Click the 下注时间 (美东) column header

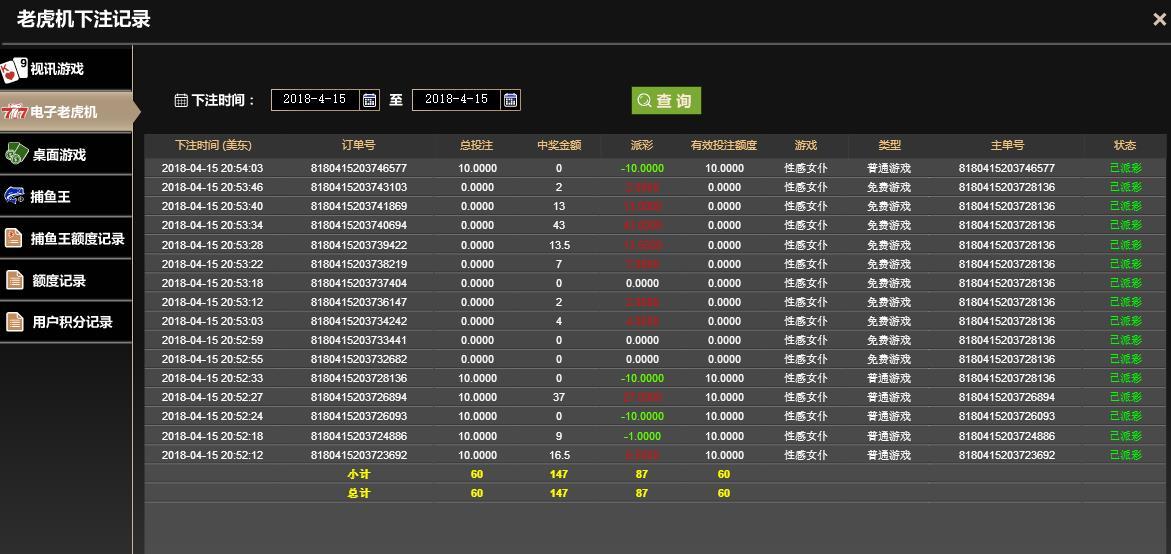click(213, 145)
